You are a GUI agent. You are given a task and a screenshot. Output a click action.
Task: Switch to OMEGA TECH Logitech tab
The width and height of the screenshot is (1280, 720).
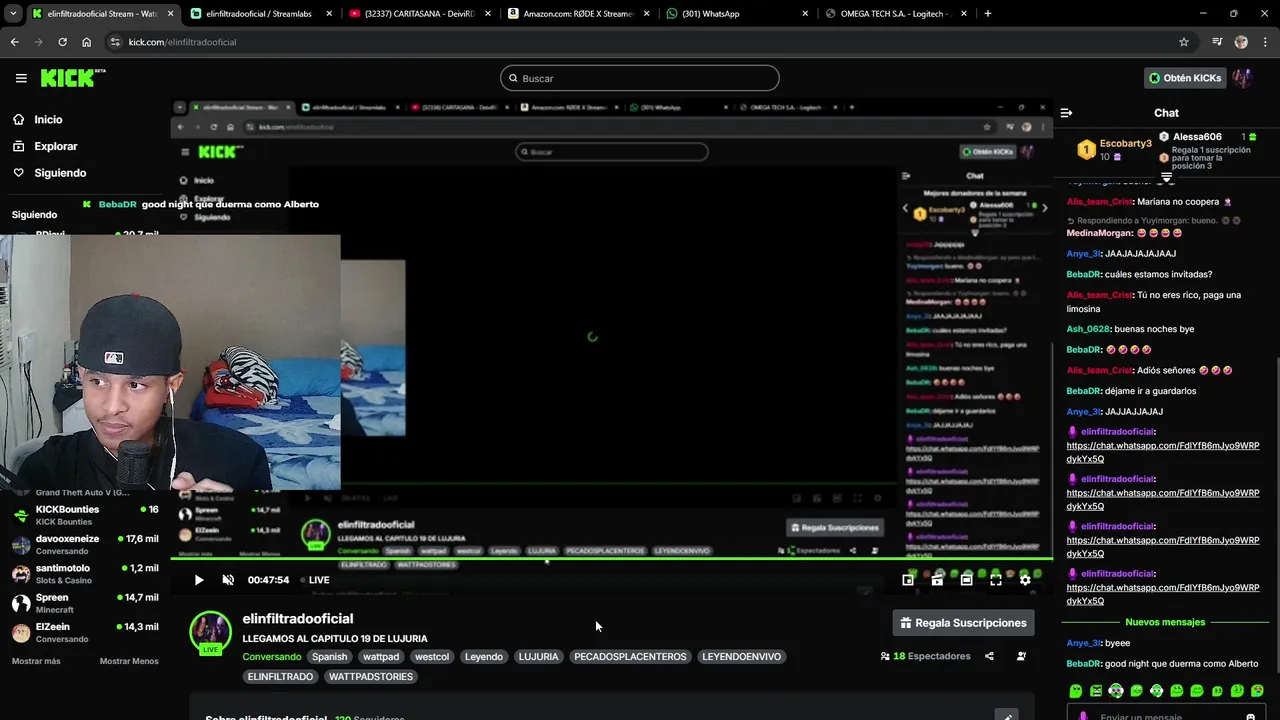895,14
